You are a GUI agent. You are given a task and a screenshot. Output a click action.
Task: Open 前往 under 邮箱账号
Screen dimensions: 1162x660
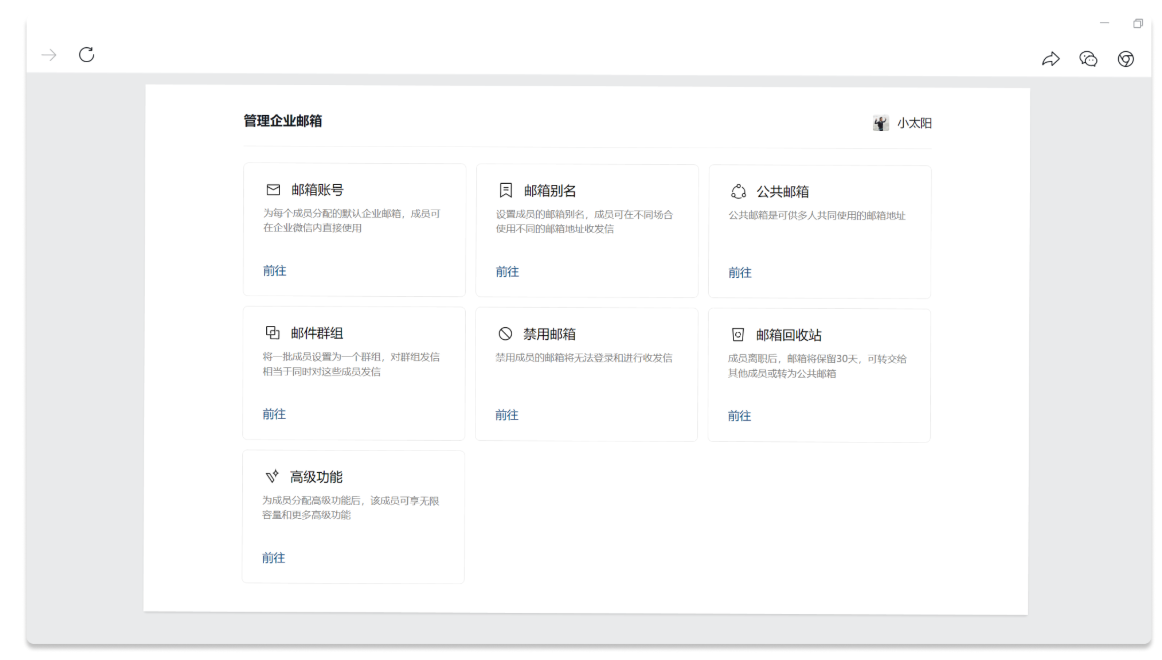(x=275, y=271)
